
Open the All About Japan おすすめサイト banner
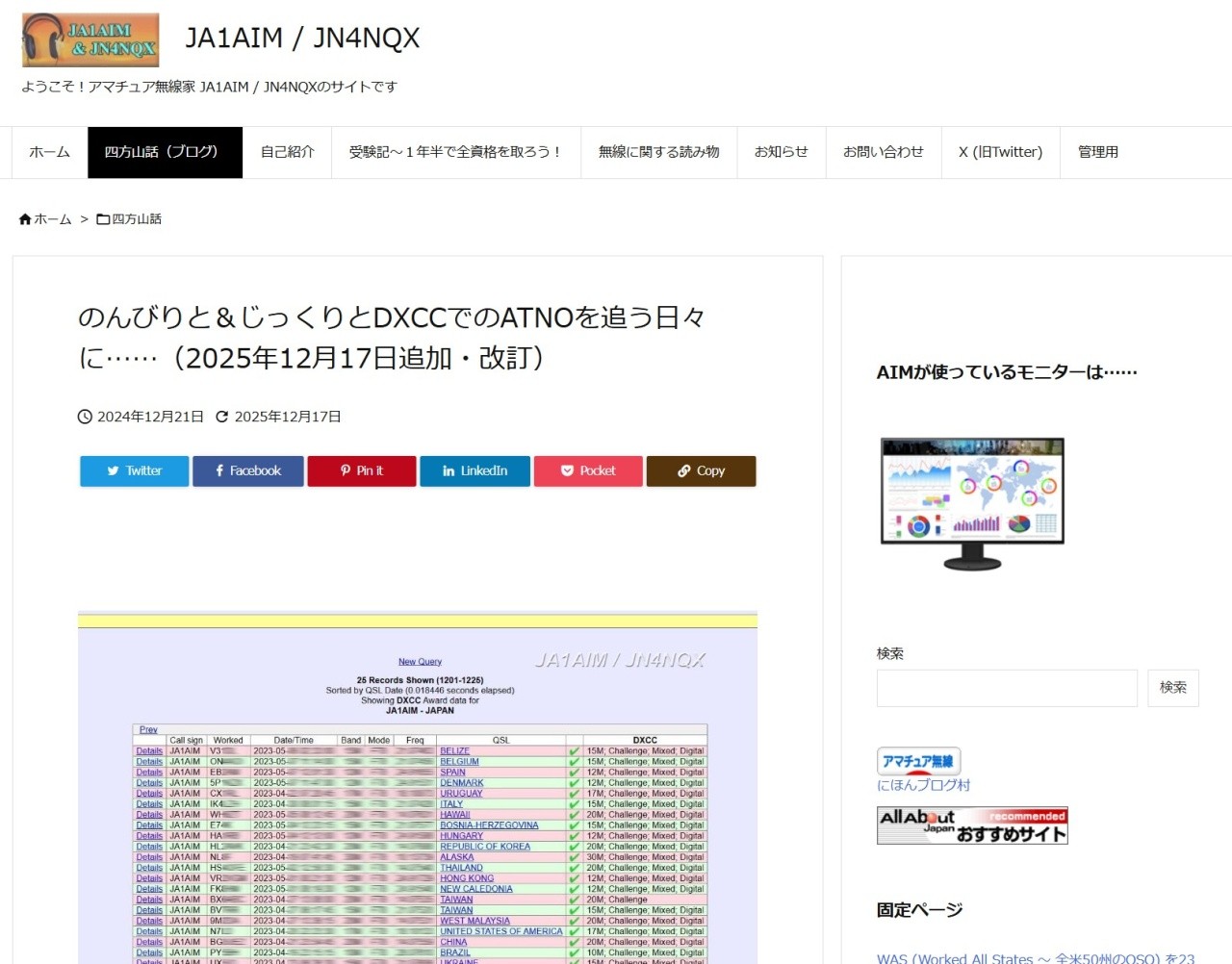(x=972, y=825)
